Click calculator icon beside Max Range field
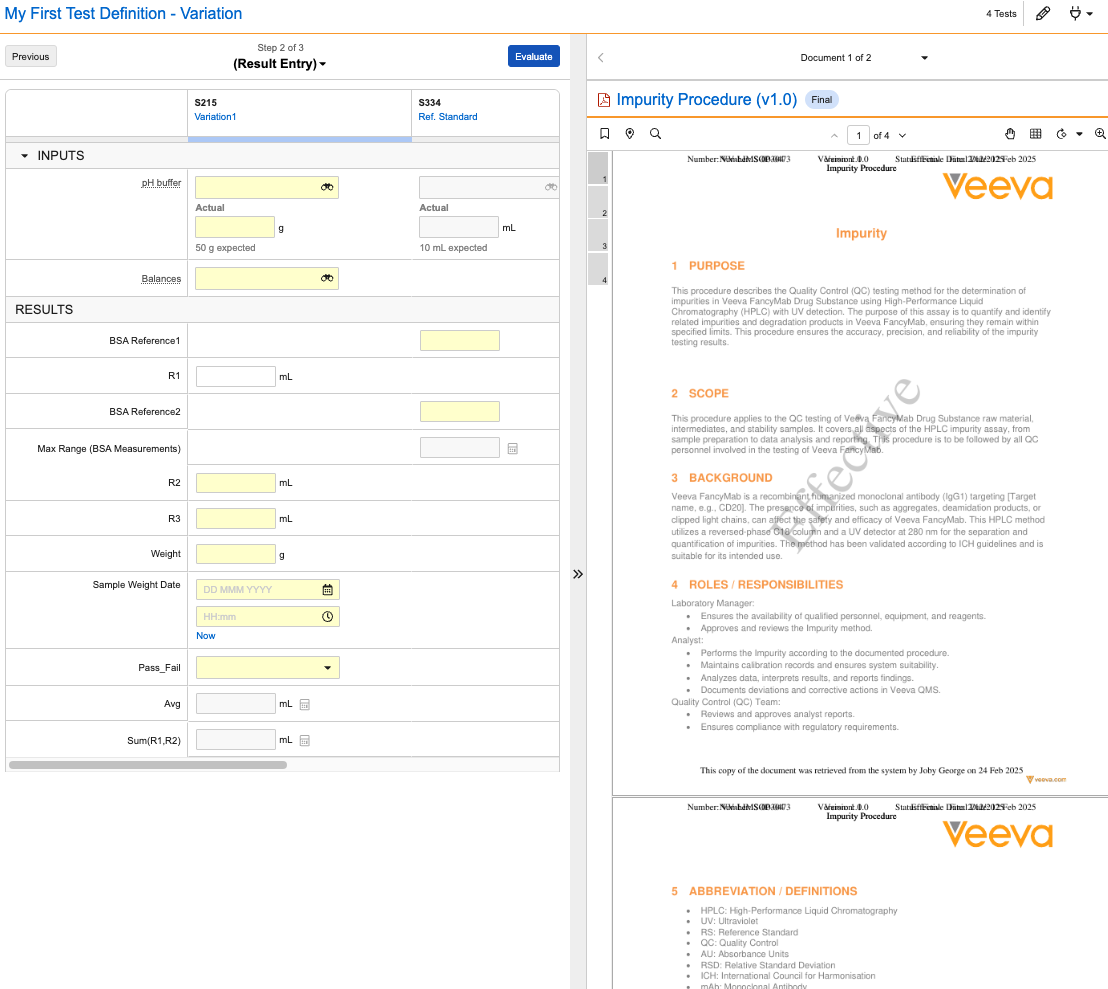This screenshot has width=1108, height=989. pos(513,449)
